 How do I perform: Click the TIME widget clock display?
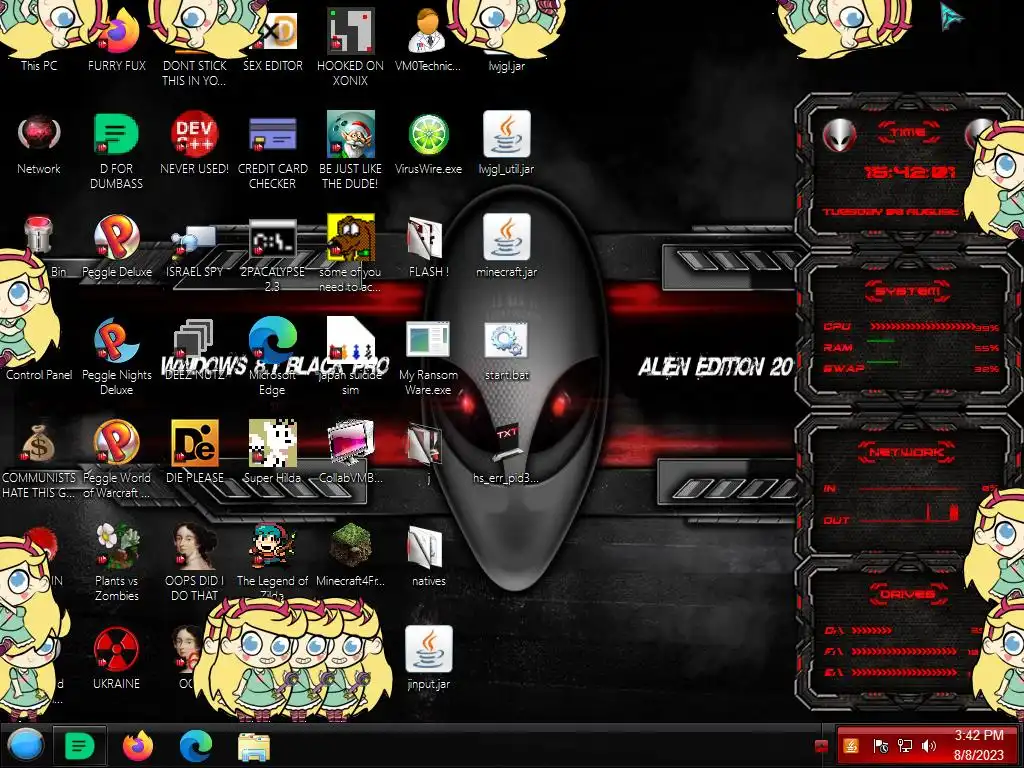tap(909, 172)
